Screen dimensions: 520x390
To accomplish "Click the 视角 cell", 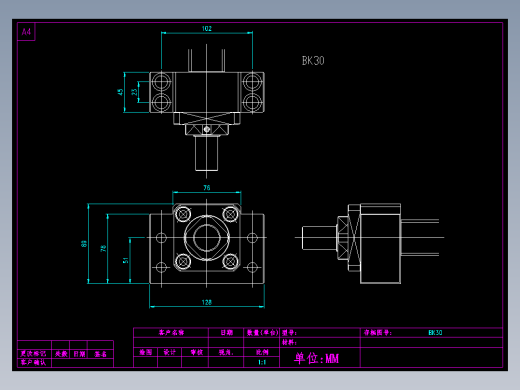I will (x=226, y=352).
